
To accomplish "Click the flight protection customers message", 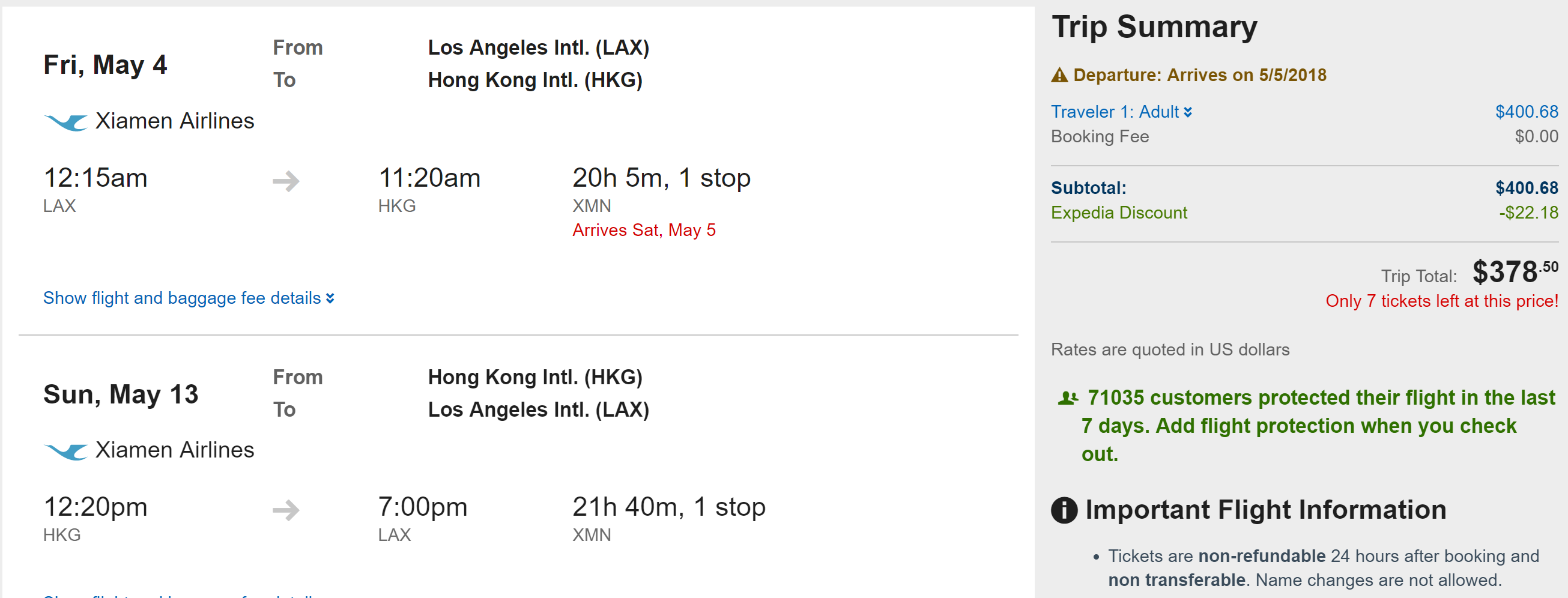I will pyautogui.click(x=1309, y=426).
